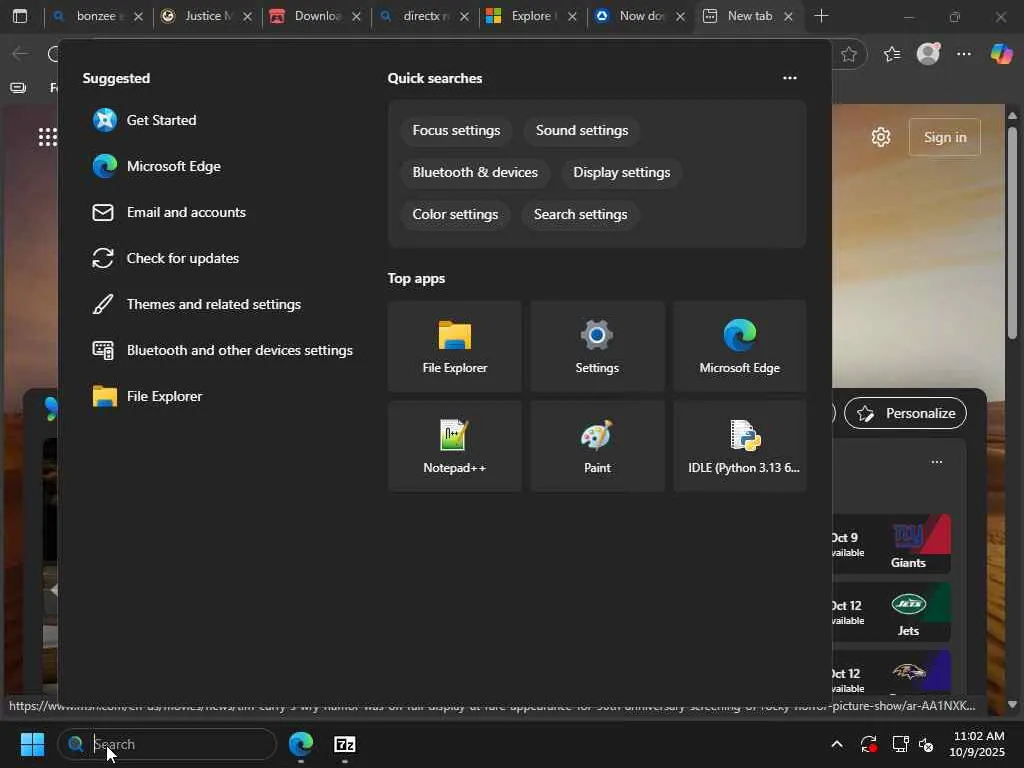The width and height of the screenshot is (1024, 768).
Task: Open new tab page settings gear
Action: 881,137
